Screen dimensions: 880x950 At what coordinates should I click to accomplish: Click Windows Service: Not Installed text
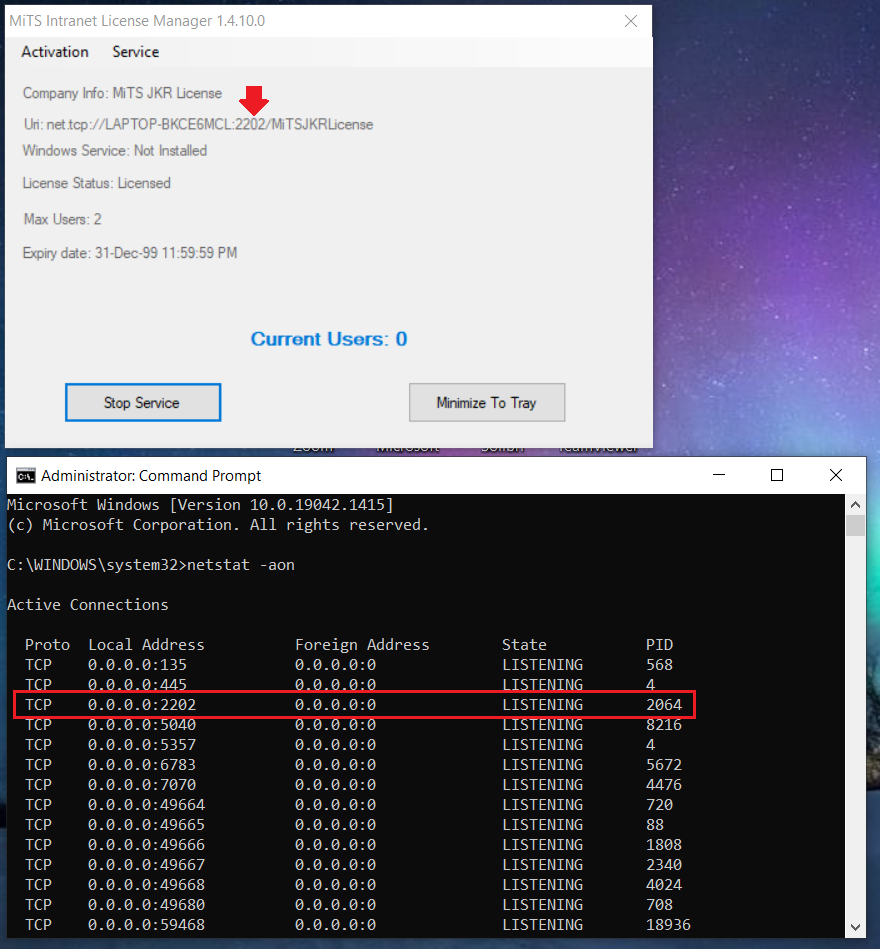(115, 151)
